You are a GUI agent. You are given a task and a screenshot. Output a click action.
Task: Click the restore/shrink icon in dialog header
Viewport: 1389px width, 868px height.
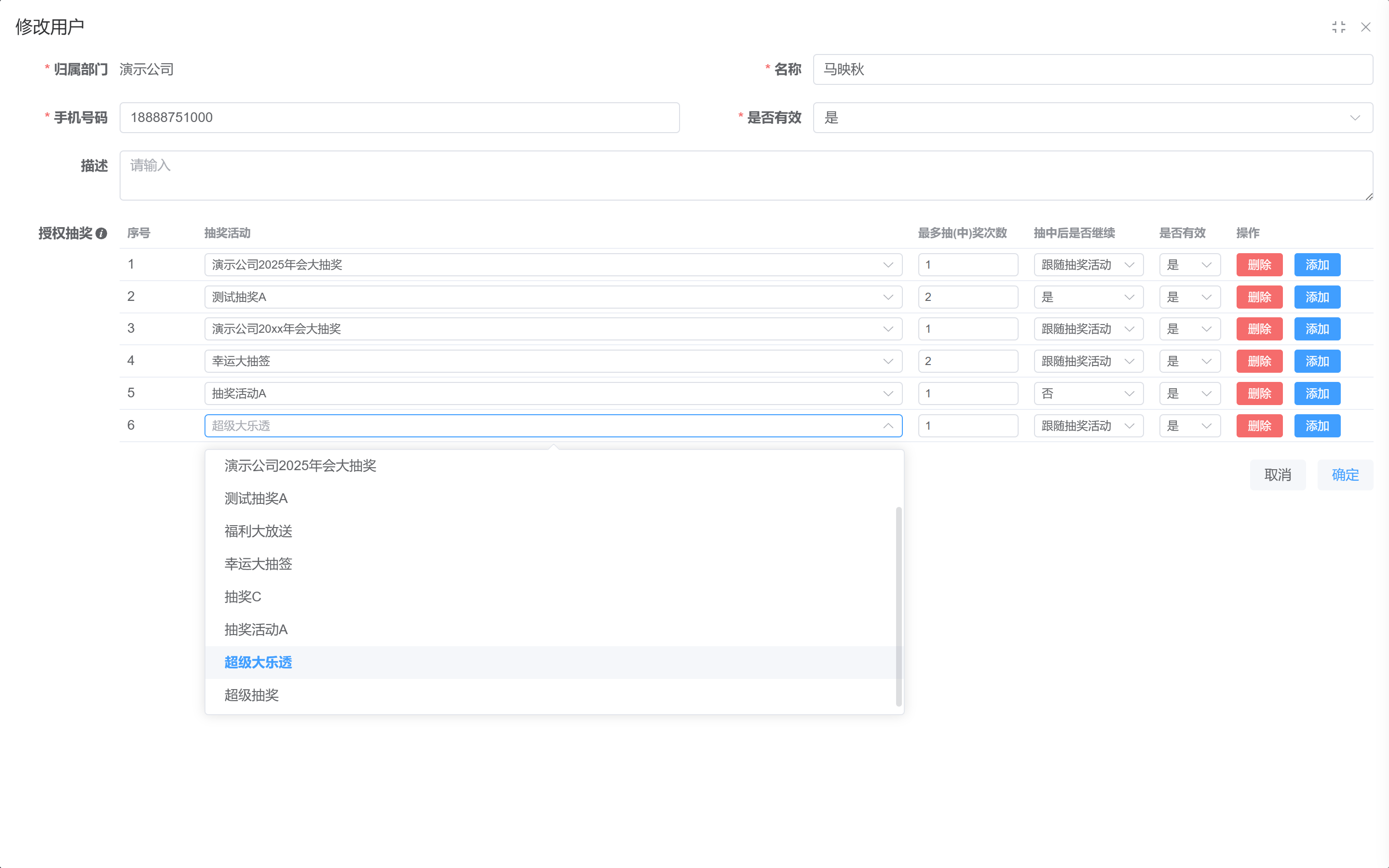(x=1340, y=27)
